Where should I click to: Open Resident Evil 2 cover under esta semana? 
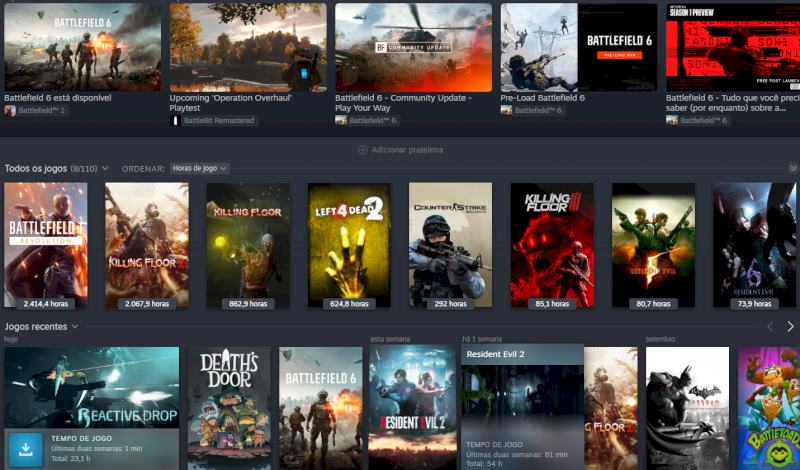click(x=413, y=408)
